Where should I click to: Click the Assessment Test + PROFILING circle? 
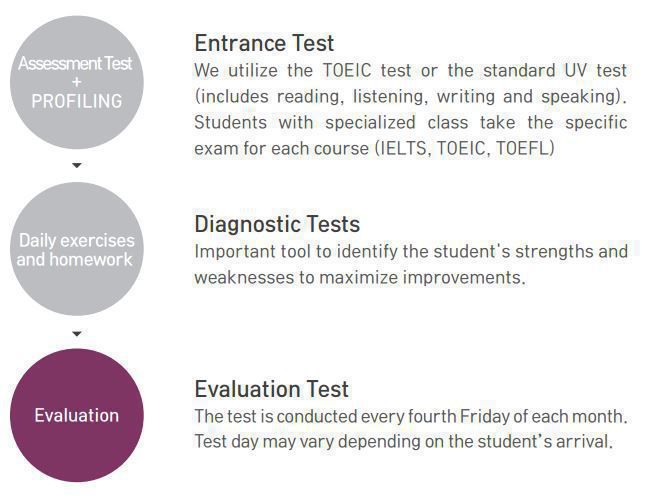pyautogui.click(x=77, y=82)
